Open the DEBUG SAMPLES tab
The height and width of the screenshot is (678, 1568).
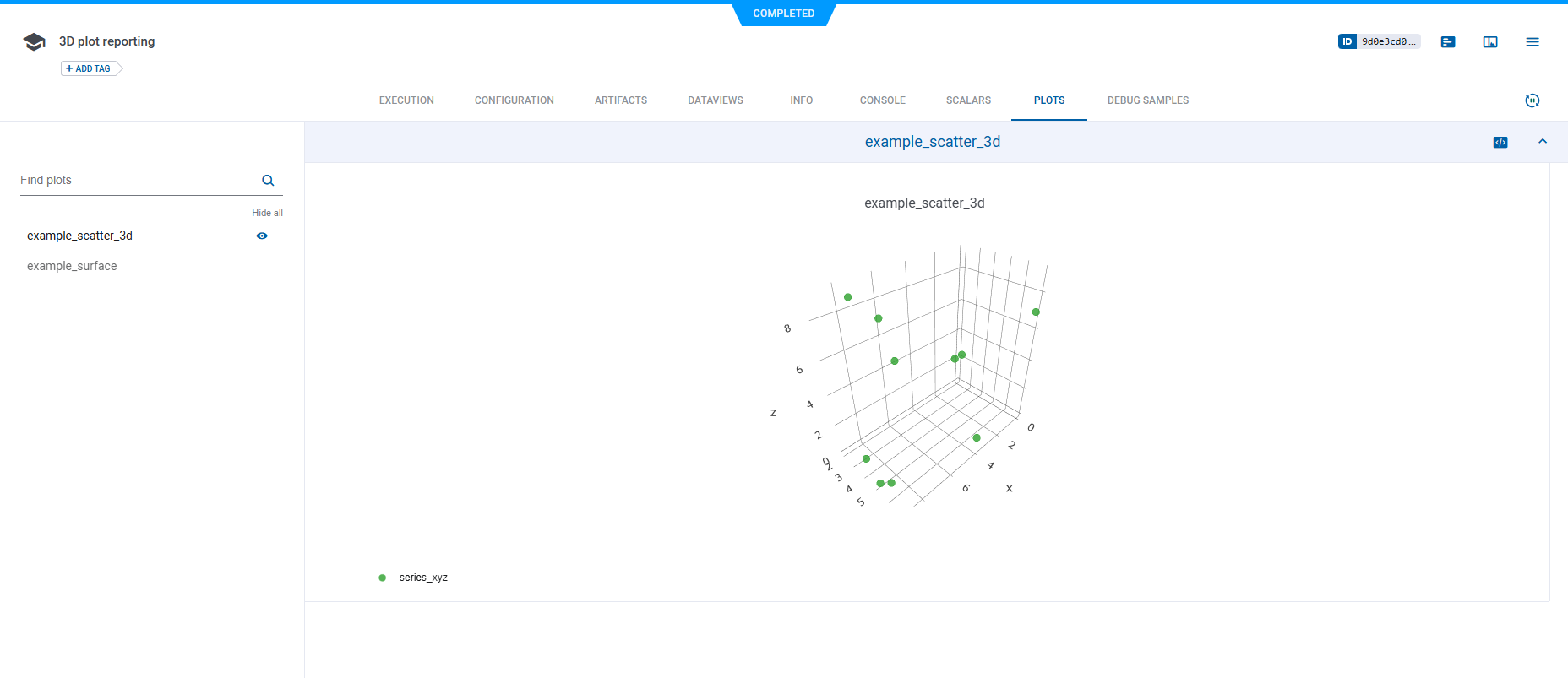tap(1147, 100)
